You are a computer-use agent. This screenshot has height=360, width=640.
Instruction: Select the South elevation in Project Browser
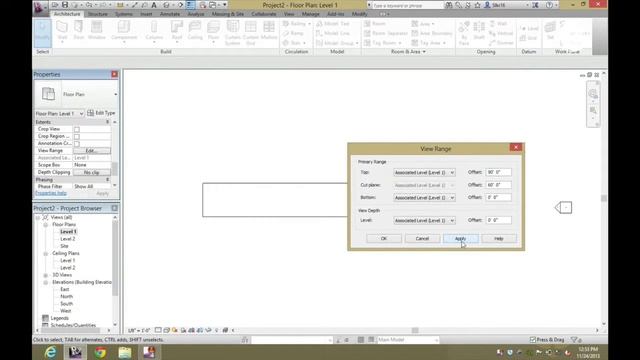66,304
